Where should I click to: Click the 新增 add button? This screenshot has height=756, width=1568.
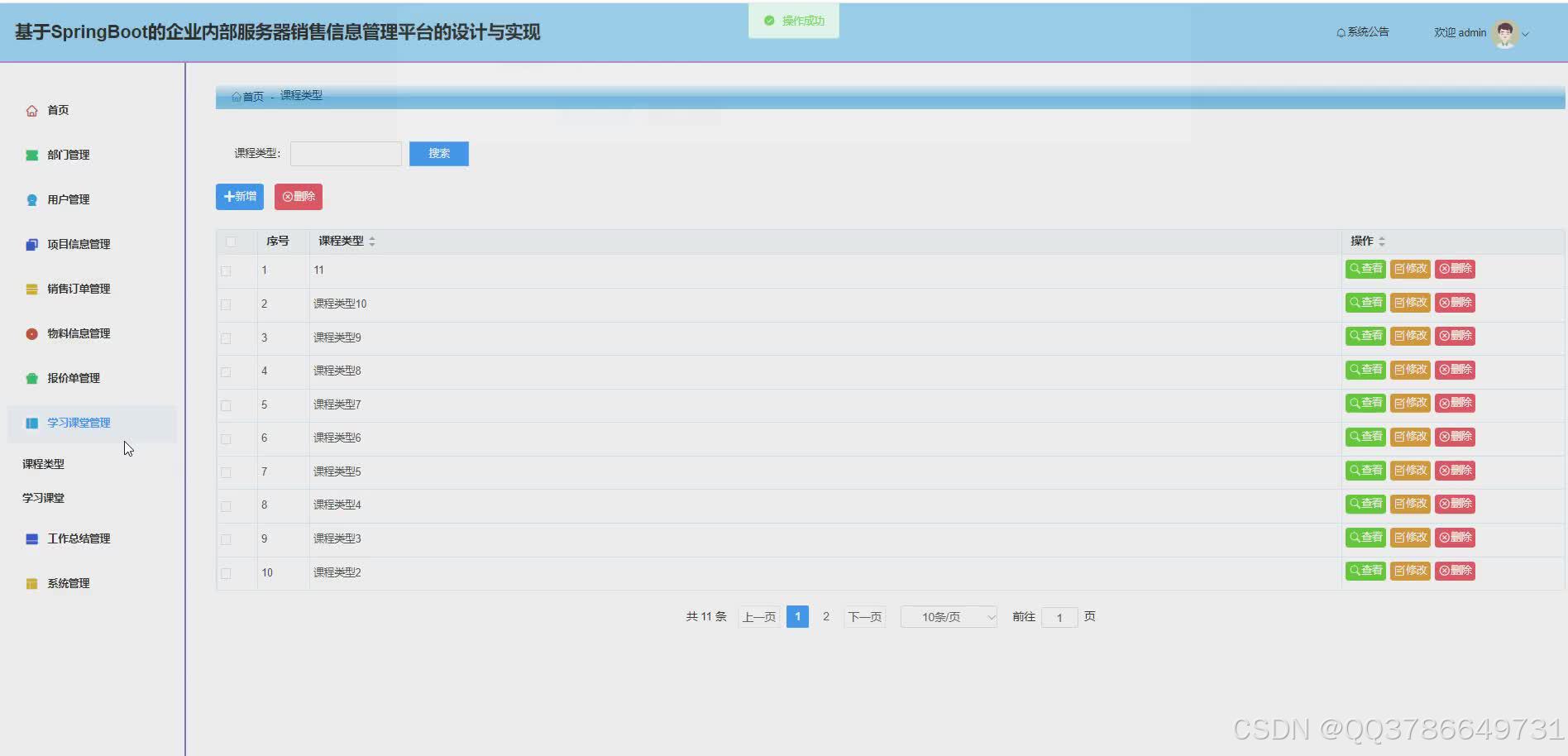click(240, 197)
